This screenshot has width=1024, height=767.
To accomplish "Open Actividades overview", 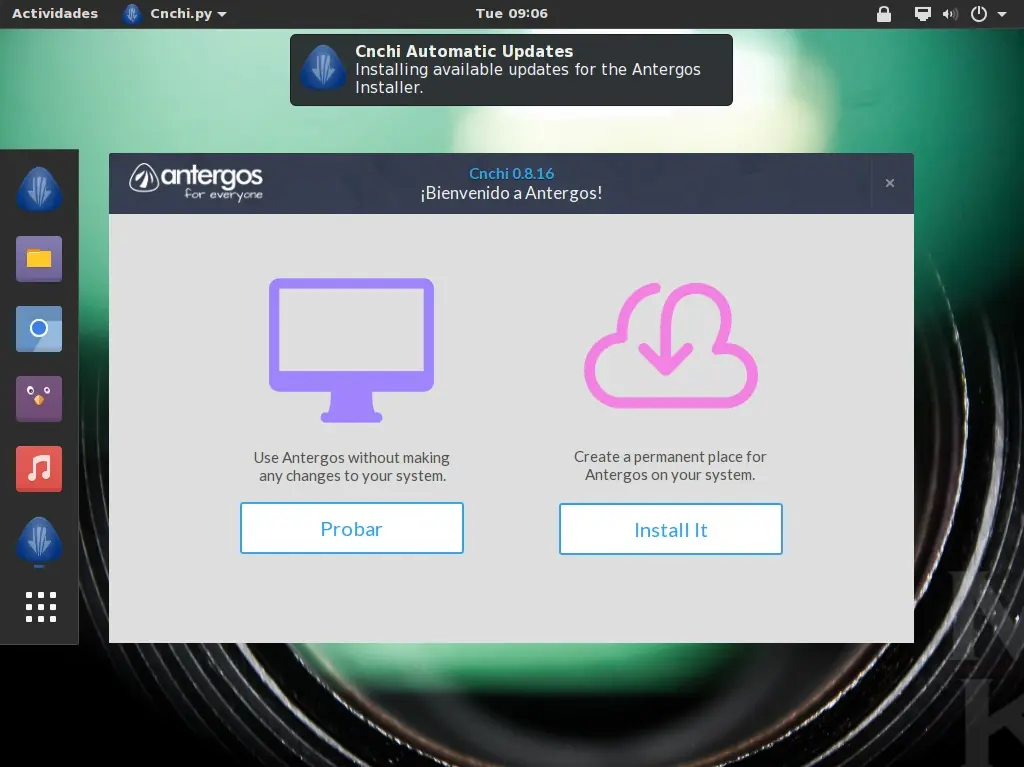I will (x=55, y=13).
